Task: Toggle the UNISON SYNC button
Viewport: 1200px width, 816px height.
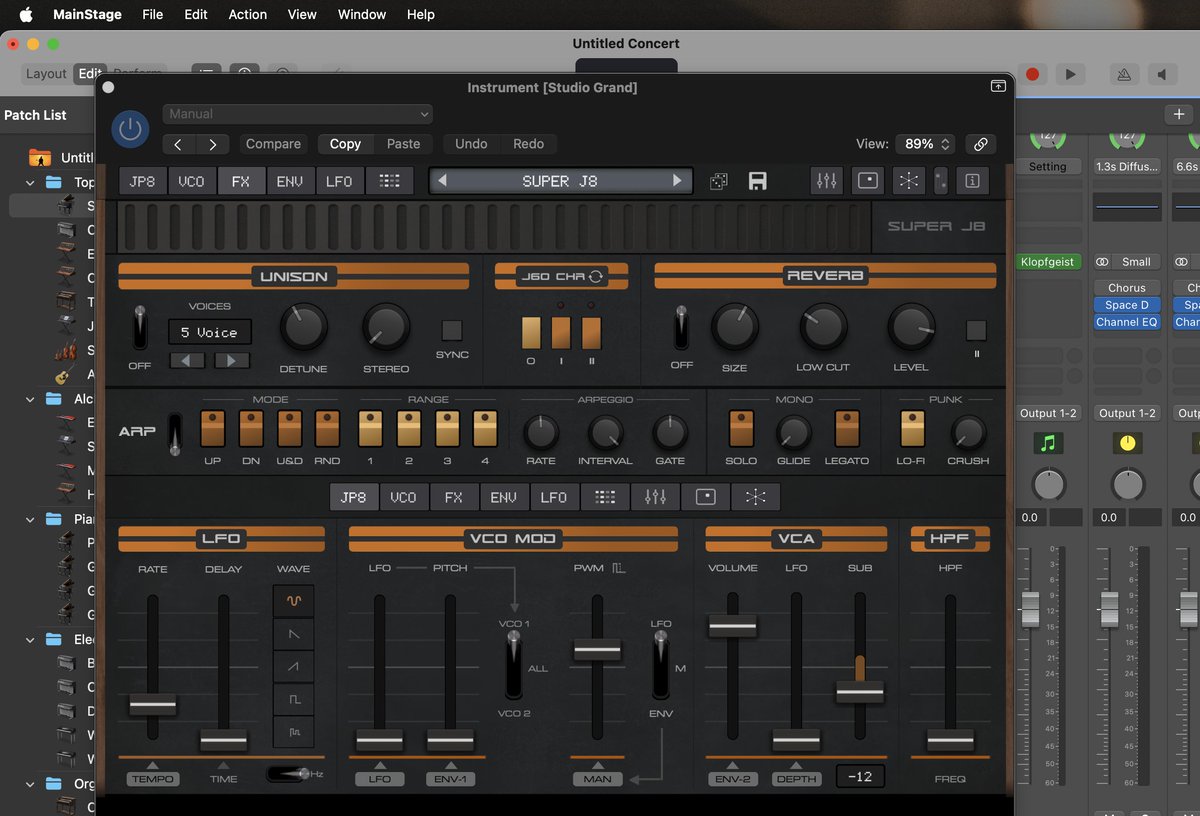Action: coord(452,330)
